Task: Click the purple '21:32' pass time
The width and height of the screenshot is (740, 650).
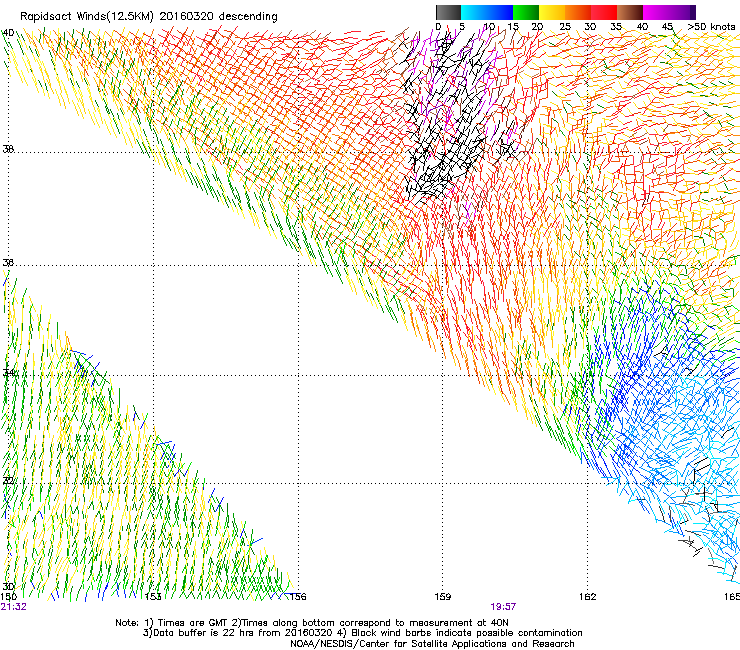Action: click(14, 607)
